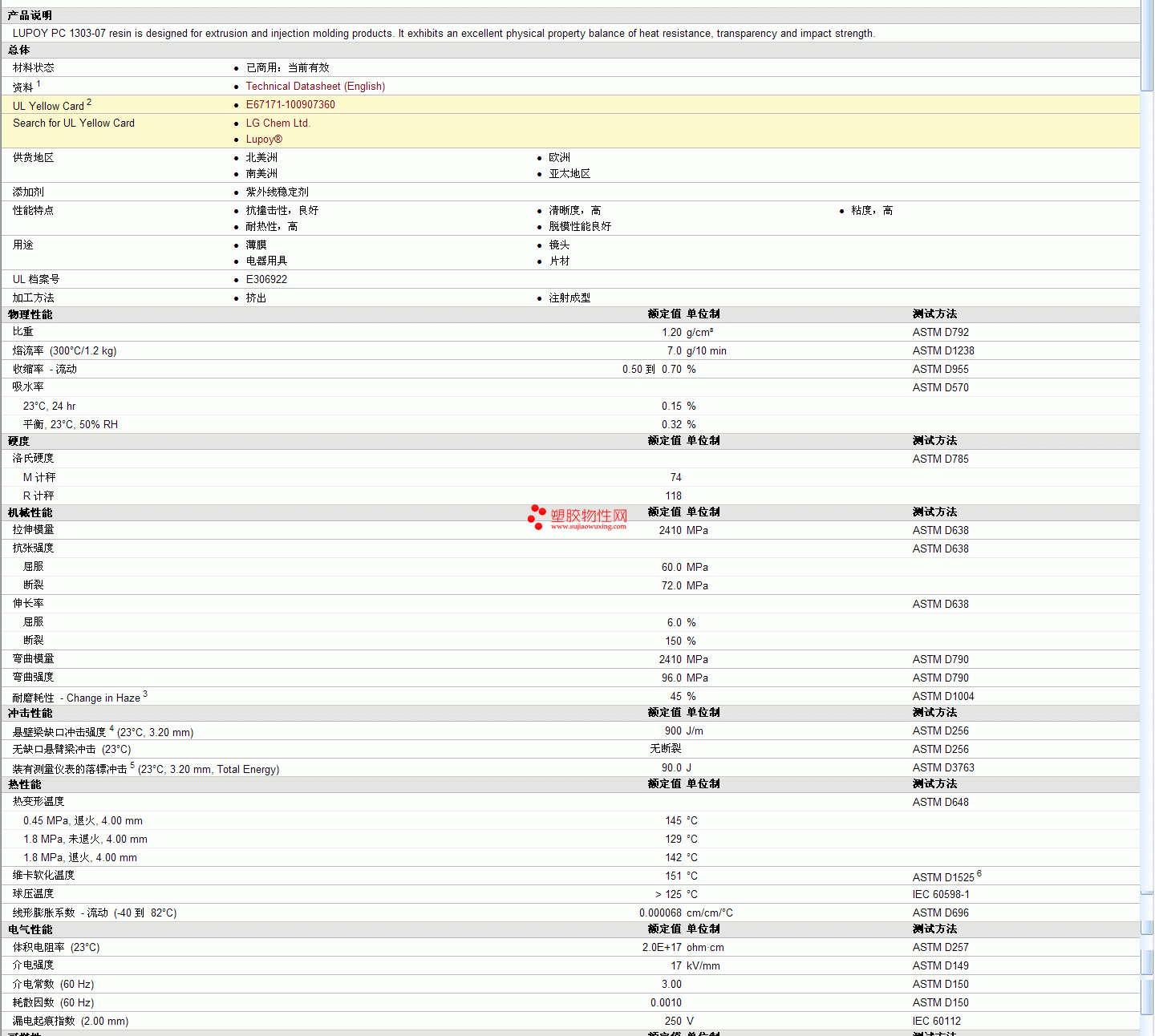
Task: Open the LG Chem Ltd. search link
Action: pos(278,123)
